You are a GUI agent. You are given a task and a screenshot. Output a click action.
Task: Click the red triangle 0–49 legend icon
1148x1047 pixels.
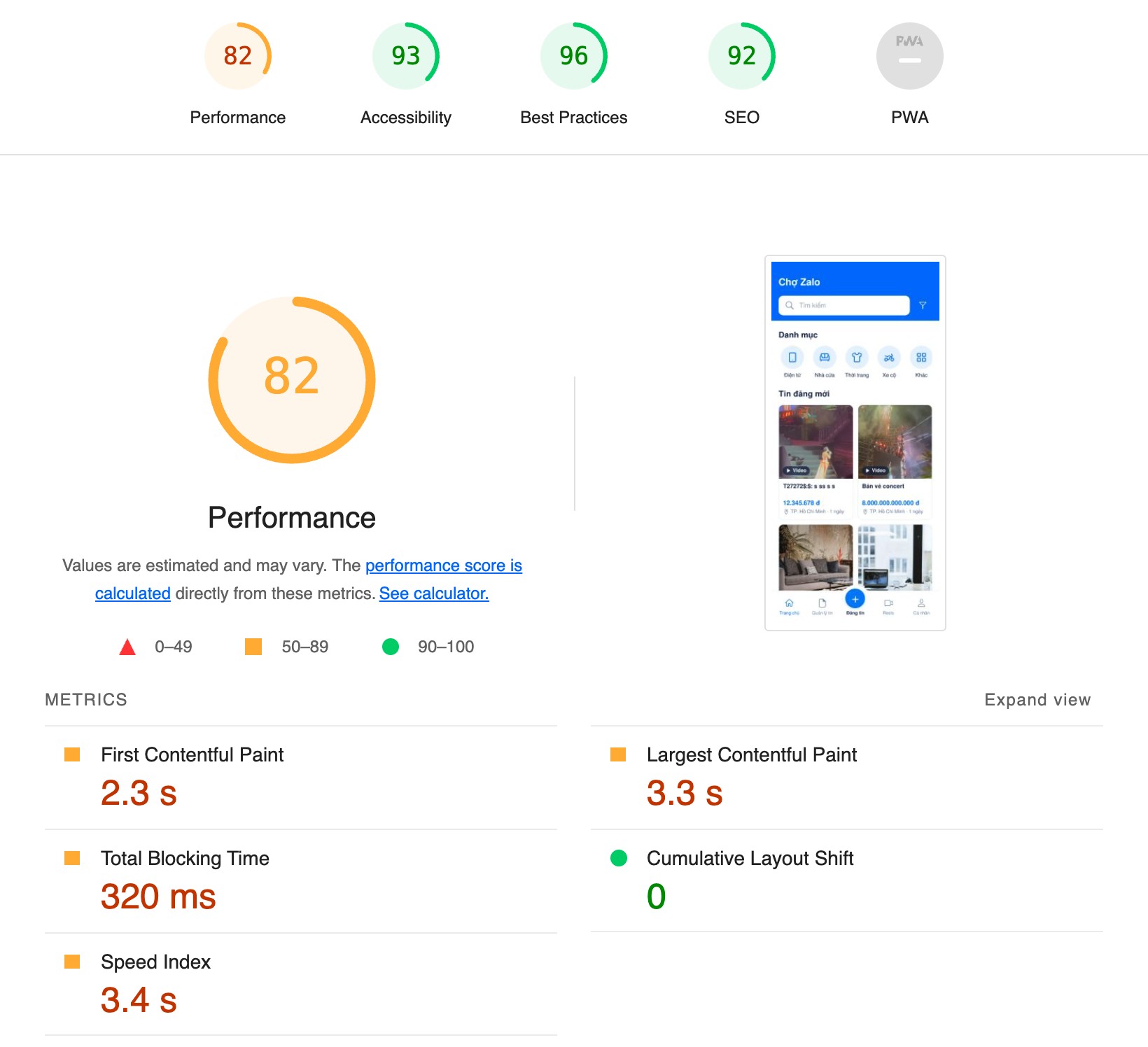127,647
